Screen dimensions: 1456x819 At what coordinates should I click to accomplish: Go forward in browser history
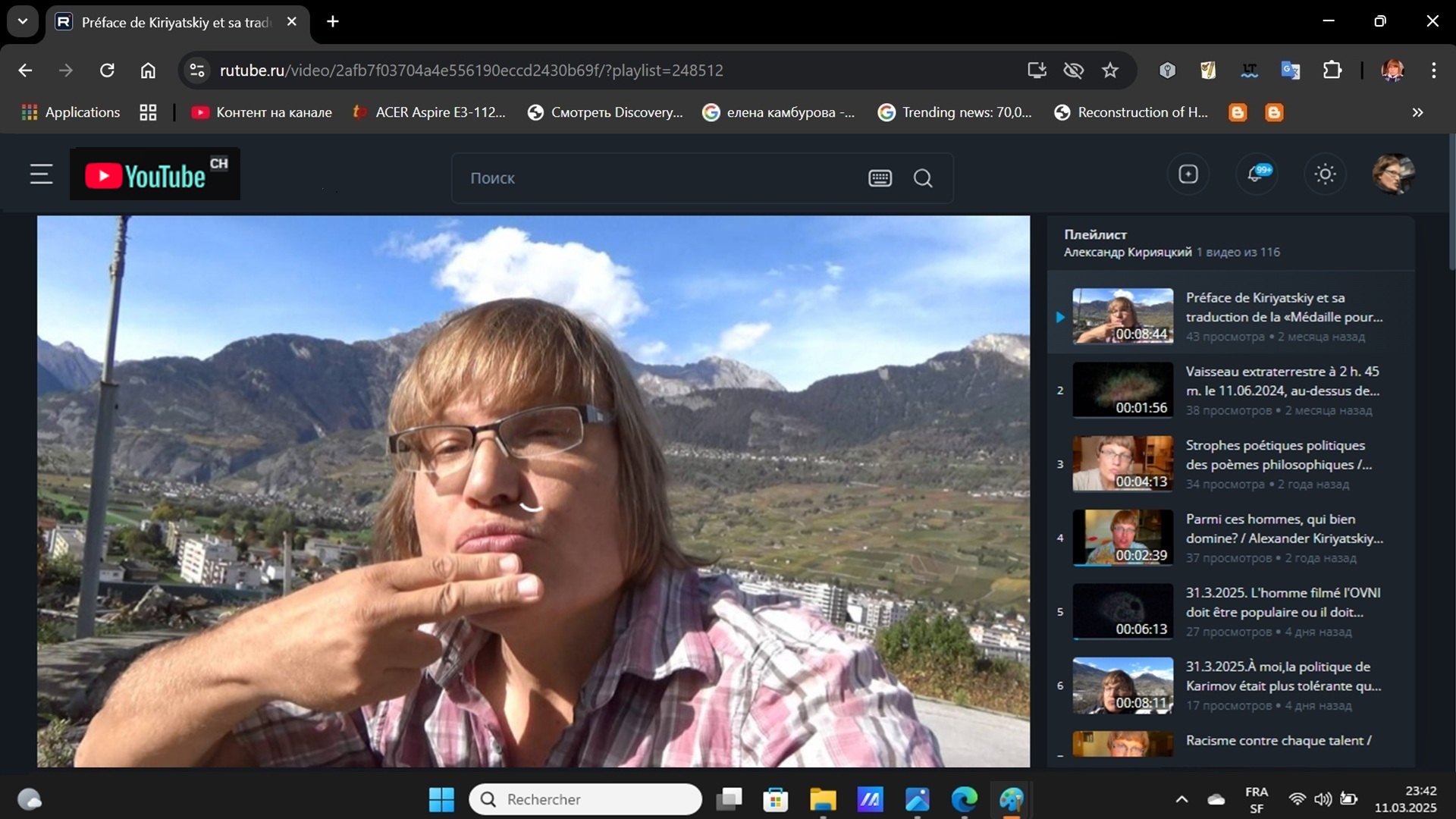pyautogui.click(x=66, y=71)
